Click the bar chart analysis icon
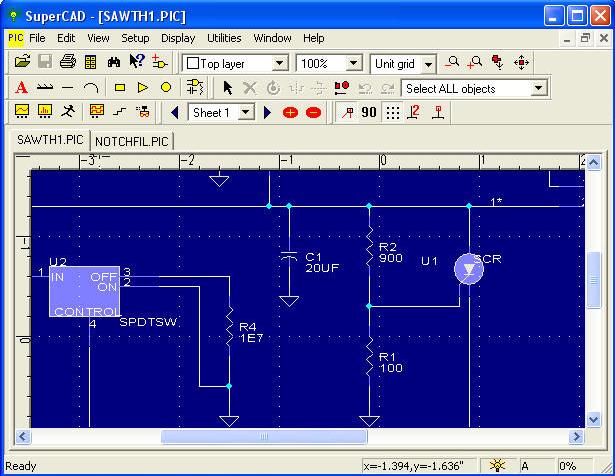The height and width of the screenshot is (476, 615). coord(45,111)
